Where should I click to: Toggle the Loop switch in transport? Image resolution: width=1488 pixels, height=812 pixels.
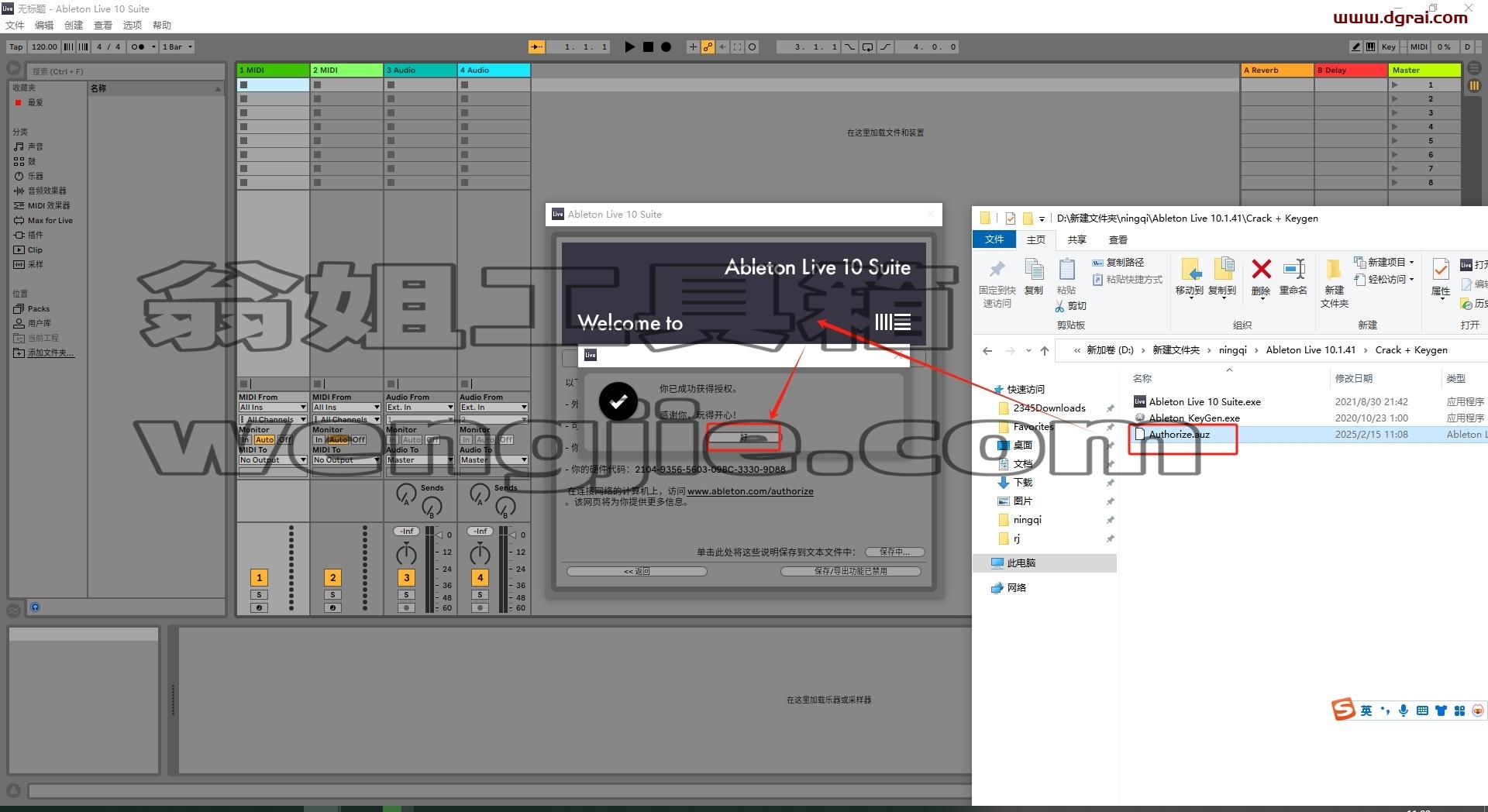(867, 47)
